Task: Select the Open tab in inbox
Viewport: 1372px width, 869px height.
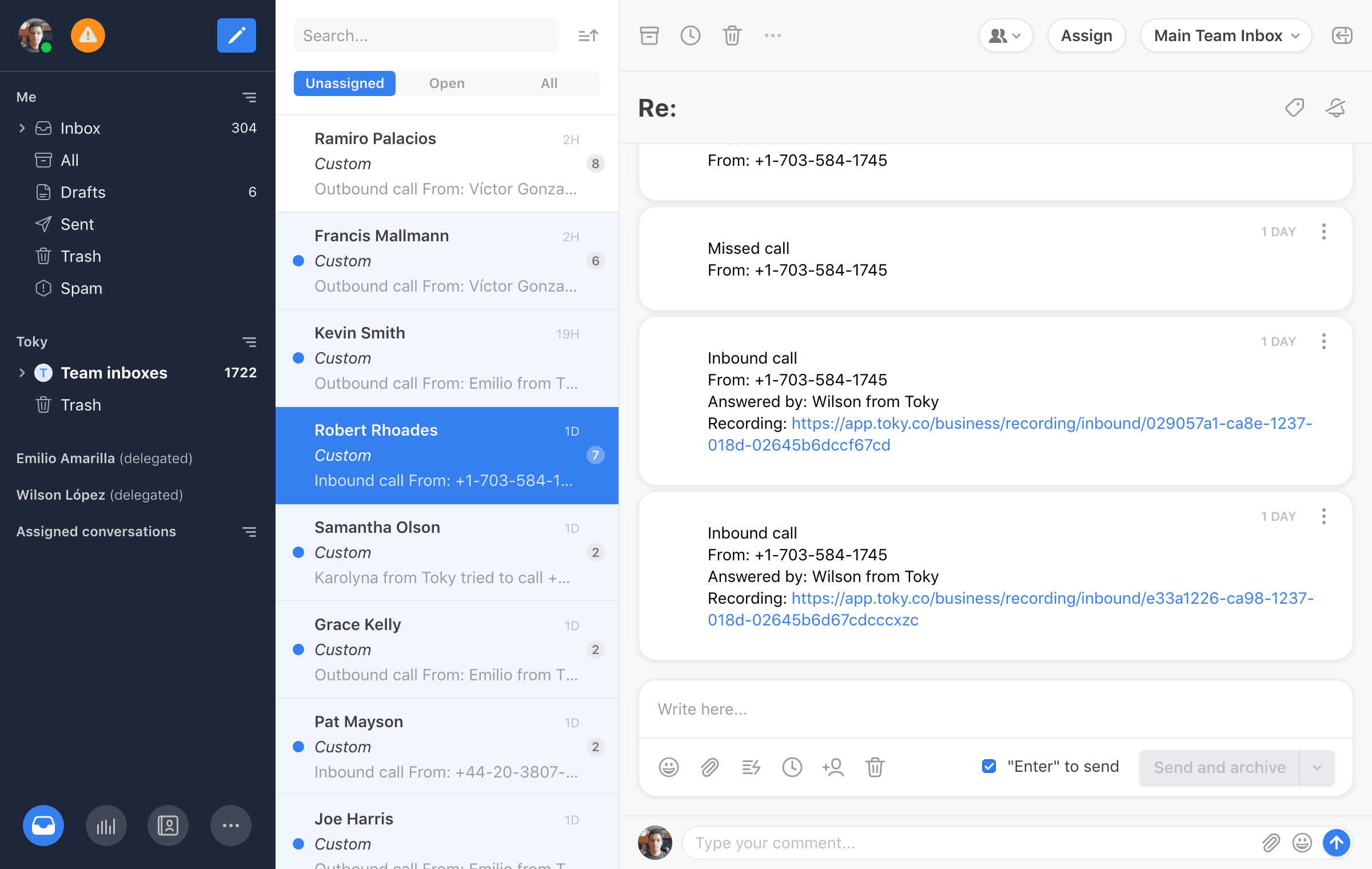Action: coord(447,83)
